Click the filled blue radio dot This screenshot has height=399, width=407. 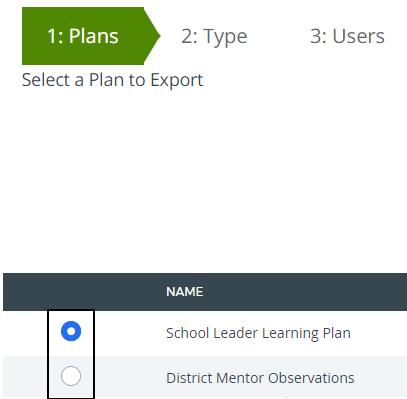pyautogui.click(x=71, y=331)
